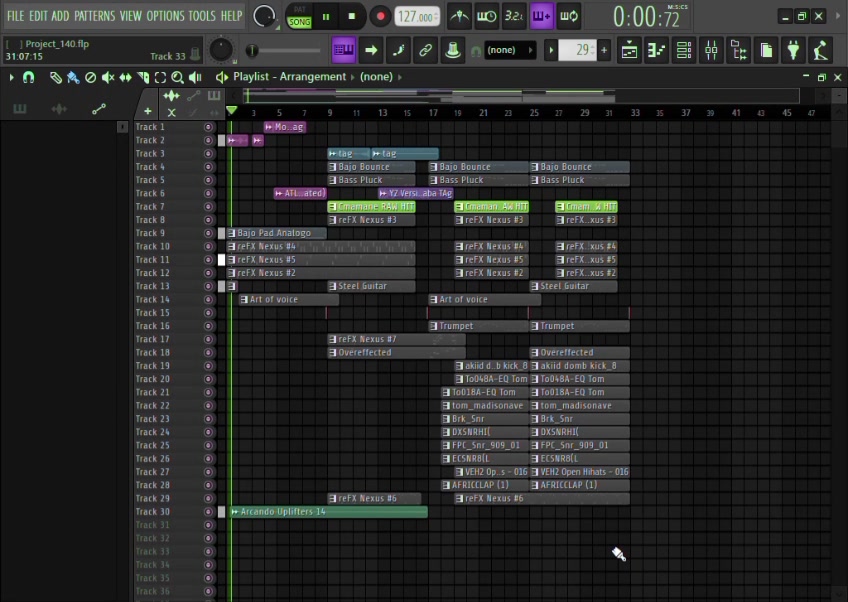This screenshot has height=602, width=848.
Task: Mute Track 4 using its dot
Action: (208, 167)
